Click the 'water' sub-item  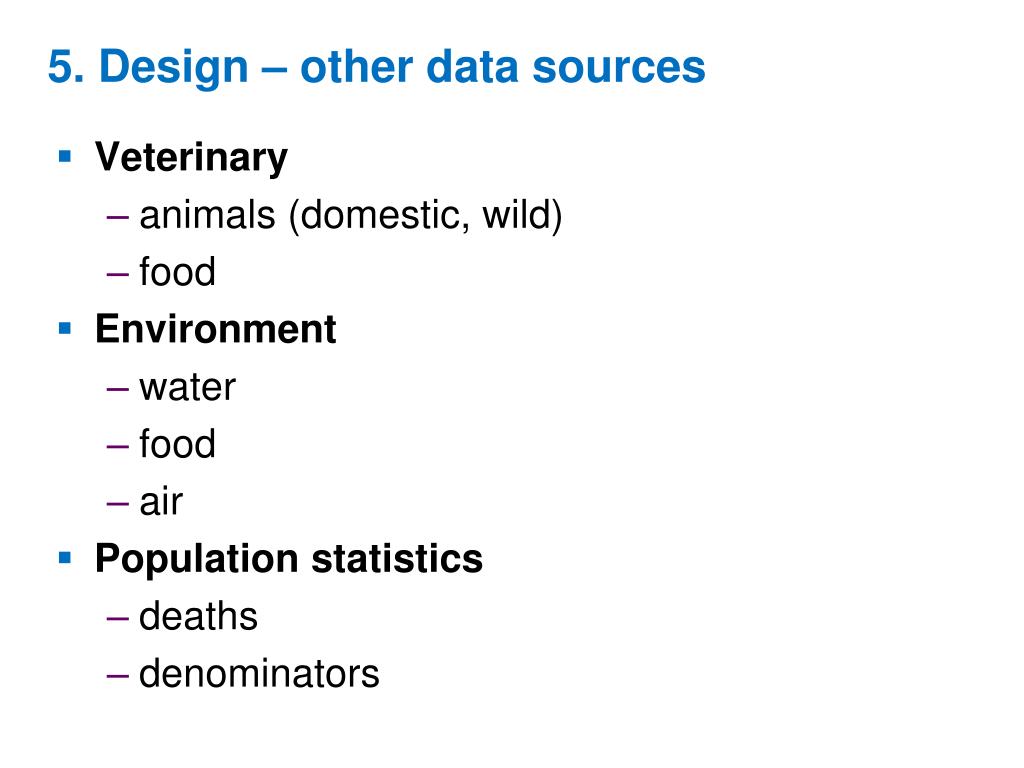[x=187, y=388]
